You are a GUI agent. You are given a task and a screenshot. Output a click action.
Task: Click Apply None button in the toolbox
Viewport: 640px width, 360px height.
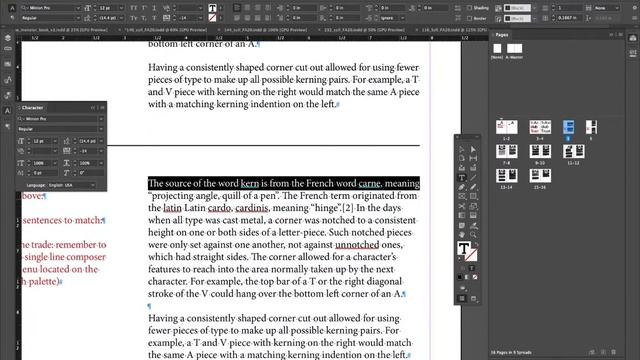coord(475,277)
